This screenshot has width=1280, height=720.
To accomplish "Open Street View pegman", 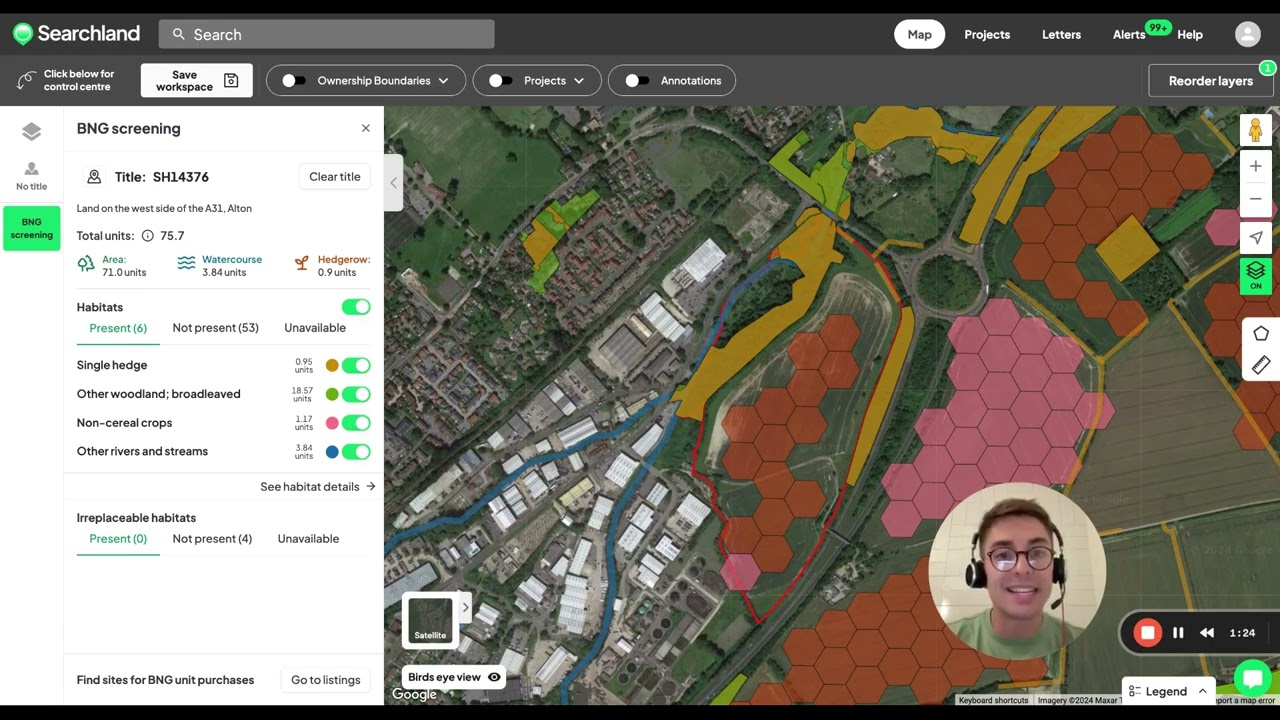I will coord(1256,130).
